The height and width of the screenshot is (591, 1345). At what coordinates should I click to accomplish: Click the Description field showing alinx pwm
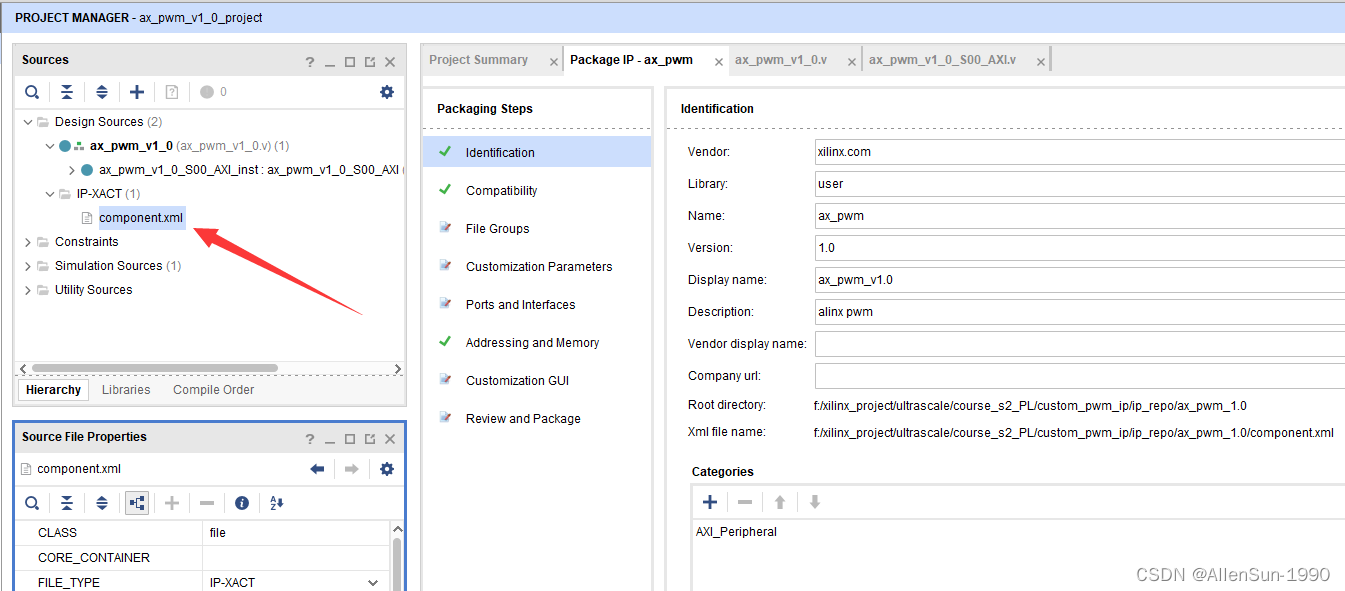pos(1080,312)
